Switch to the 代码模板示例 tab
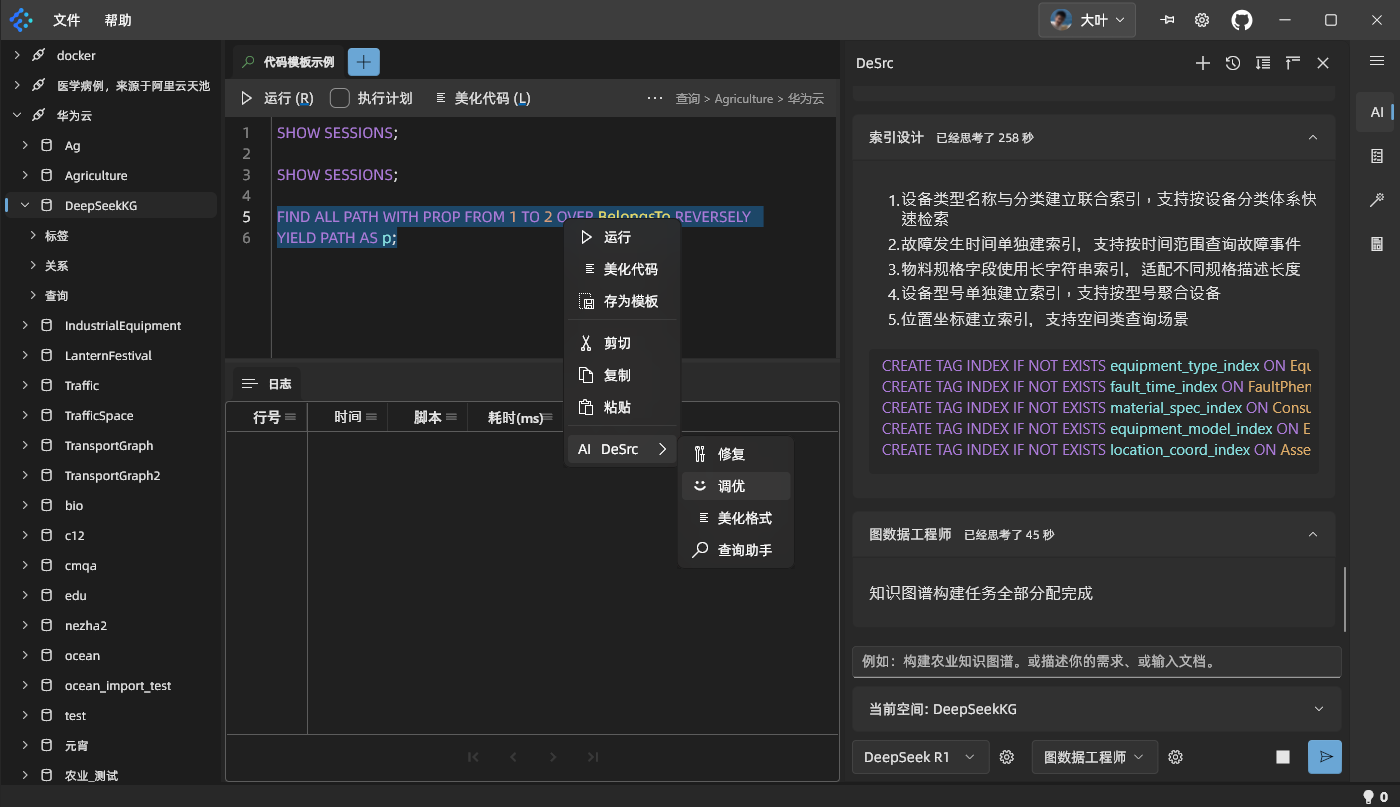Image resolution: width=1400 pixels, height=807 pixels. click(288, 62)
